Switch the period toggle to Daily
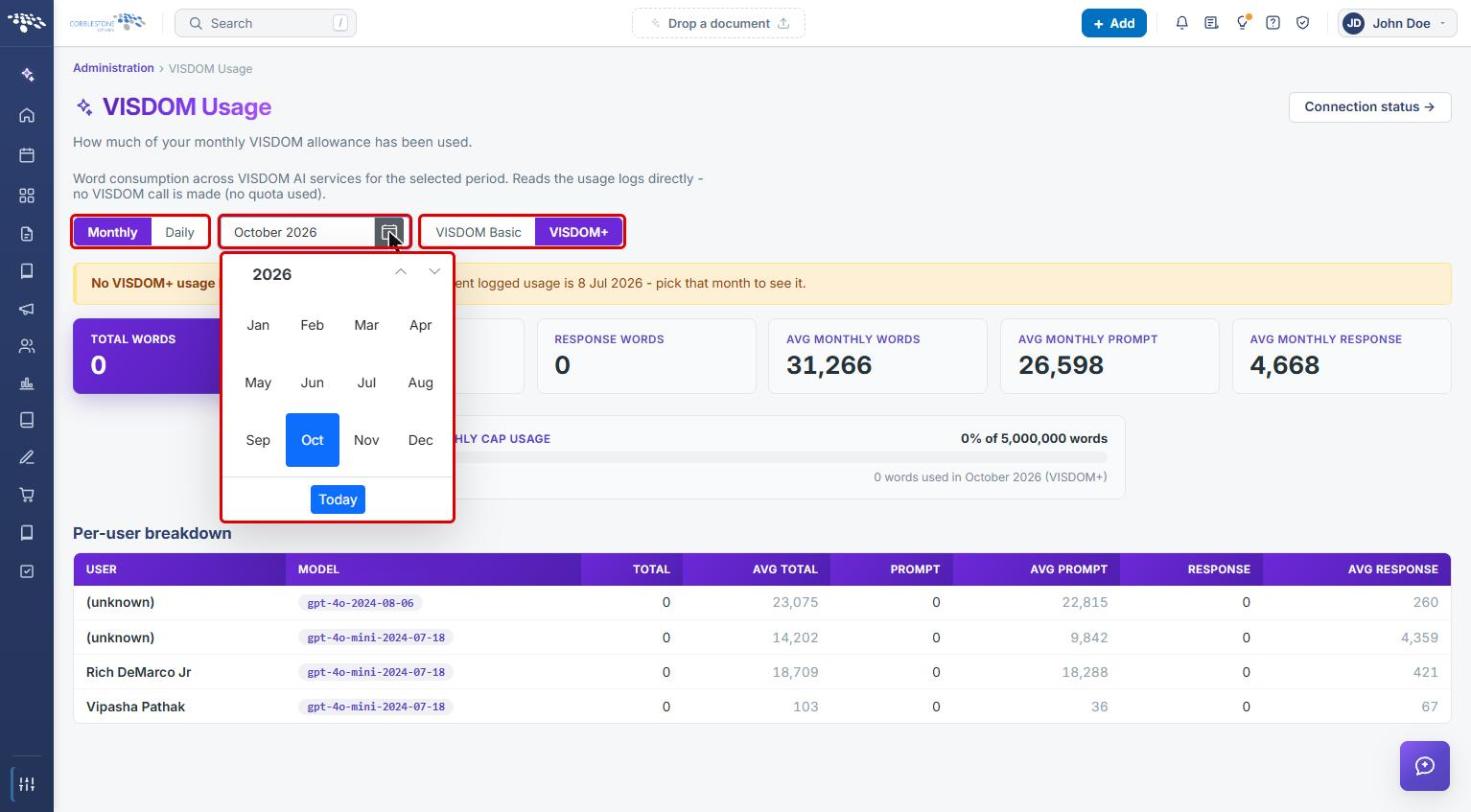The height and width of the screenshot is (812, 1471). [180, 232]
